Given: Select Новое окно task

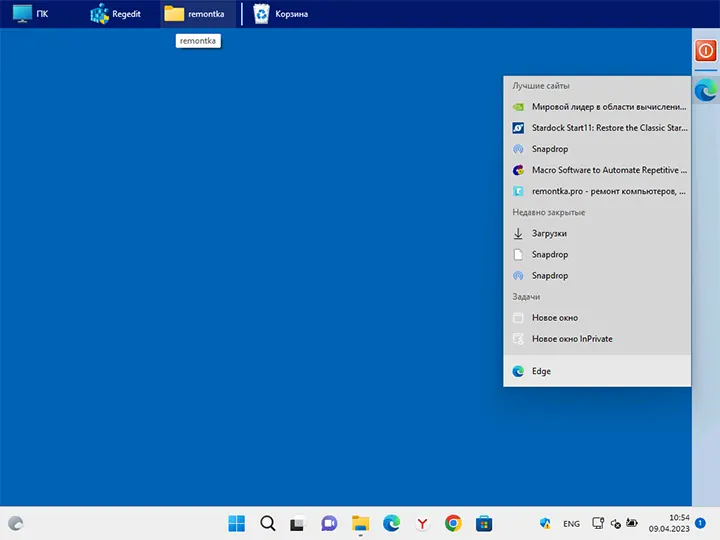Looking at the screenshot, I should [x=597, y=318].
